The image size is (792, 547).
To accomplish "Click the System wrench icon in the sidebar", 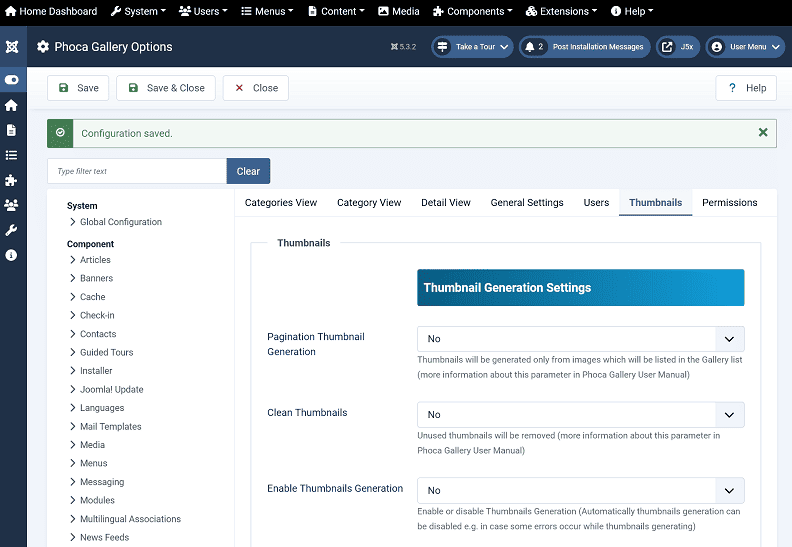I will [x=11, y=230].
